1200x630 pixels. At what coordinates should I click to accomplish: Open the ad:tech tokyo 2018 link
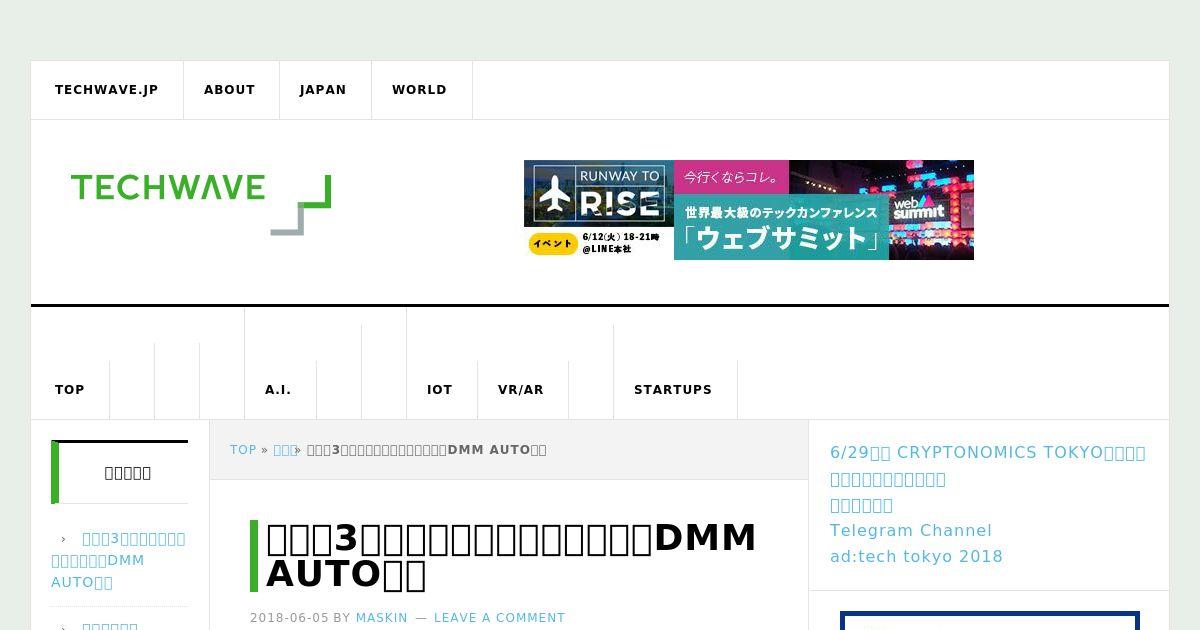click(x=916, y=557)
